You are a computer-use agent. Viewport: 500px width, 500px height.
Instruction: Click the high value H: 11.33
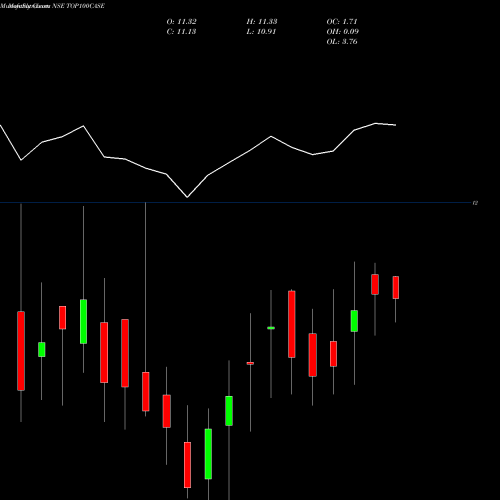262,22
